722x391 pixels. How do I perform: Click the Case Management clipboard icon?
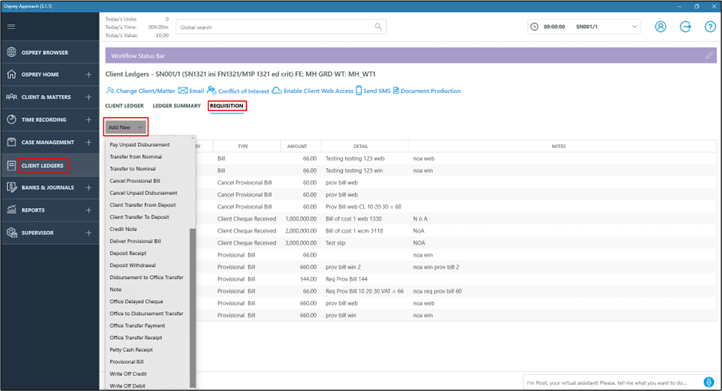12,142
